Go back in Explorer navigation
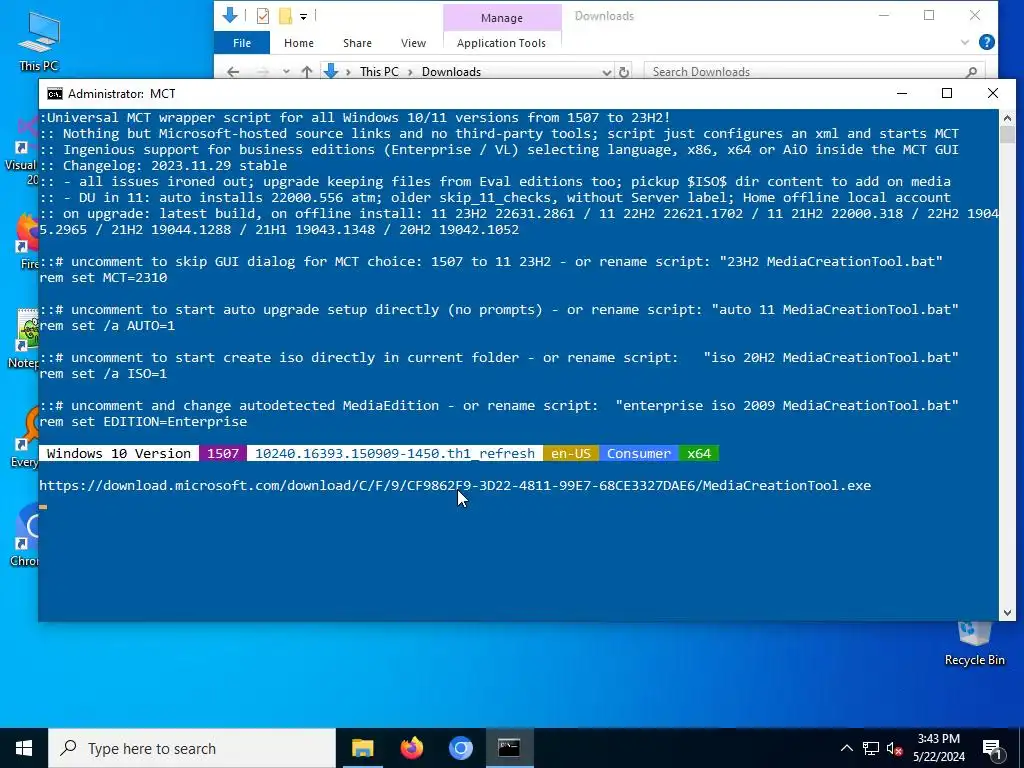This screenshot has height=768, width=1024. (x=233, y=72)
